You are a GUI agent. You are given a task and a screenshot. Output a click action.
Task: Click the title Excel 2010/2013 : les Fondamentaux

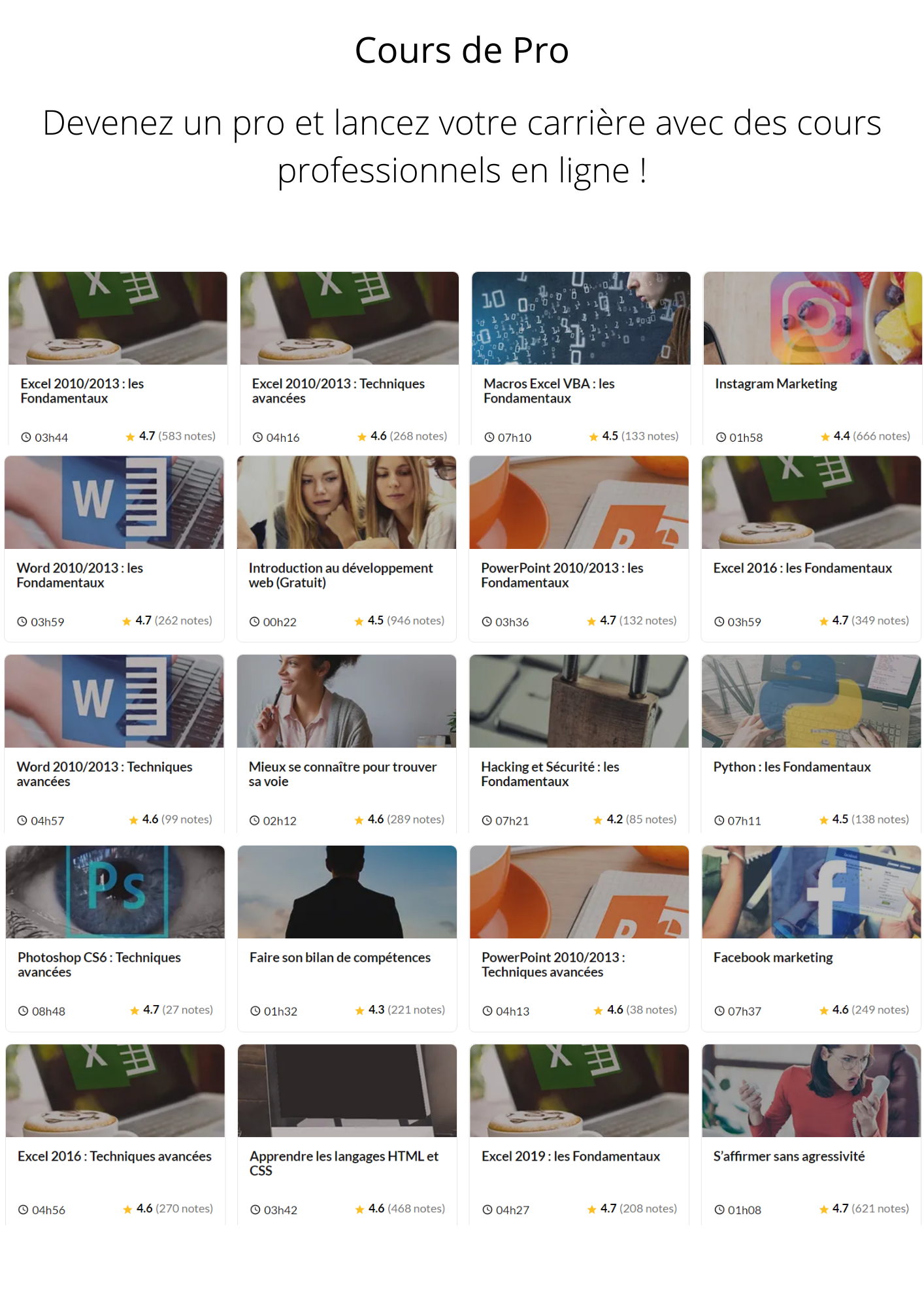[82, 391]
